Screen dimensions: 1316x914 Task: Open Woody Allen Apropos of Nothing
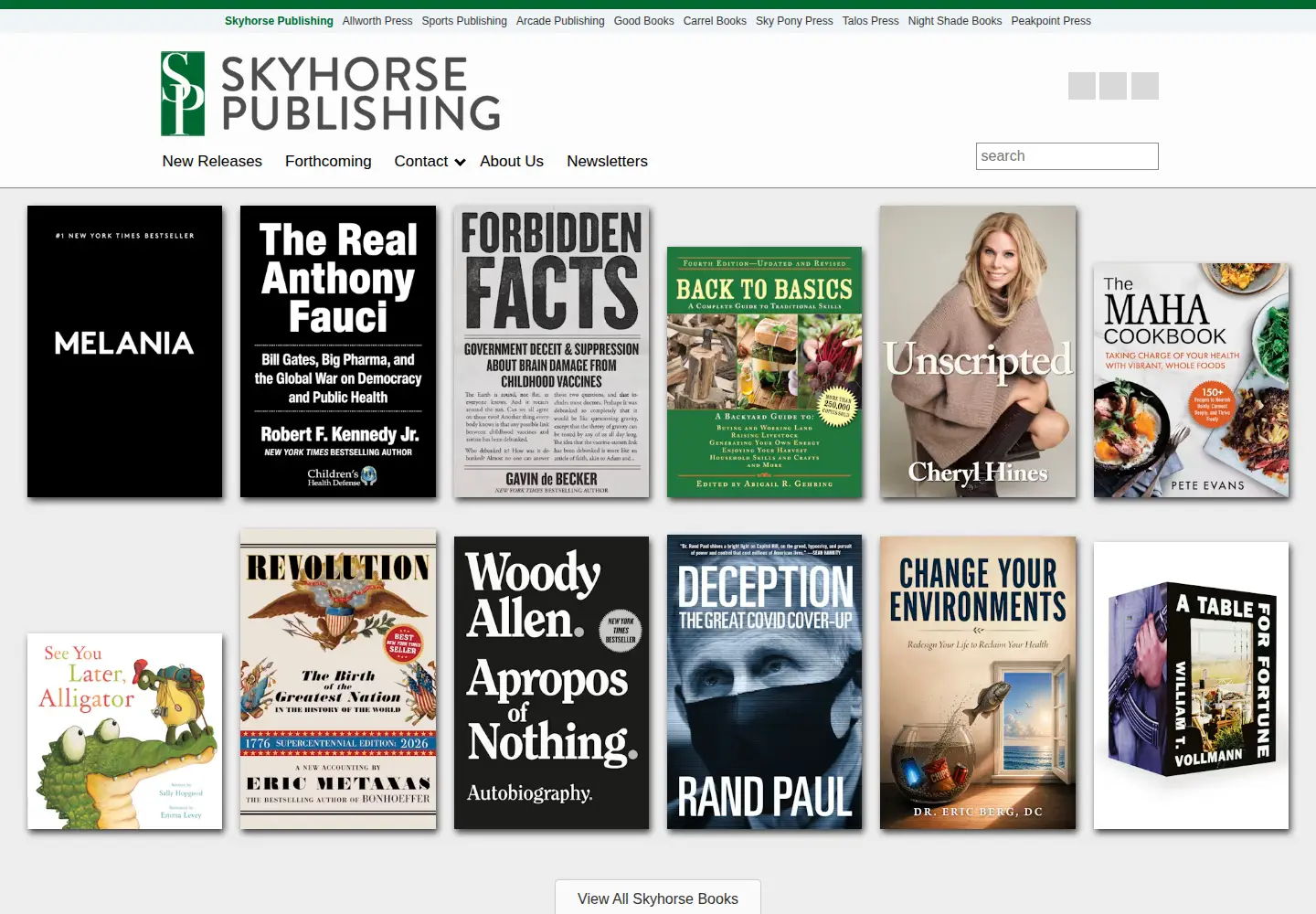[551, 683]
